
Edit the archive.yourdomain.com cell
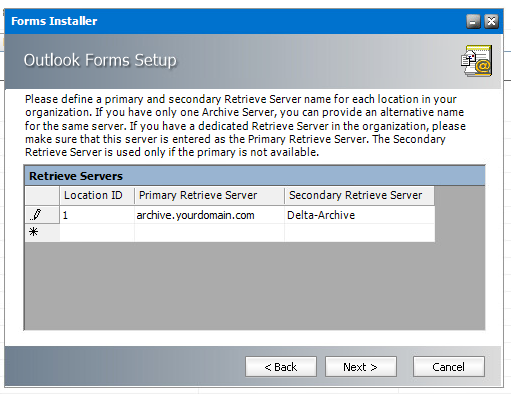[x=209, y=215]
